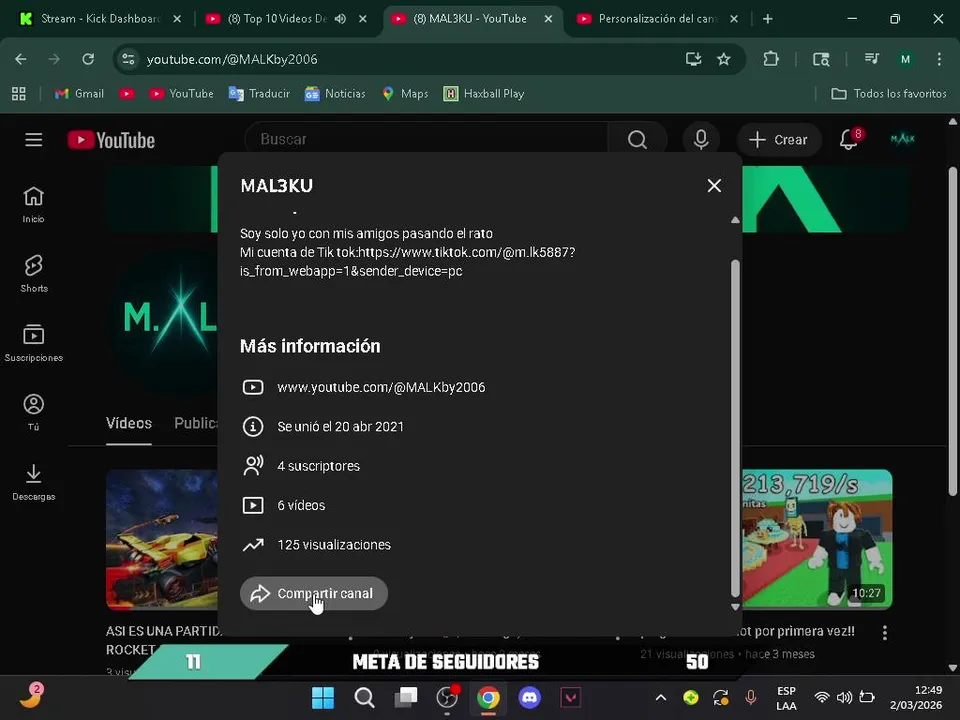Viewport: 960px width, 720px height.
Task: Open Chrome apps grid shortcut
Action: [x=19, y=94]
